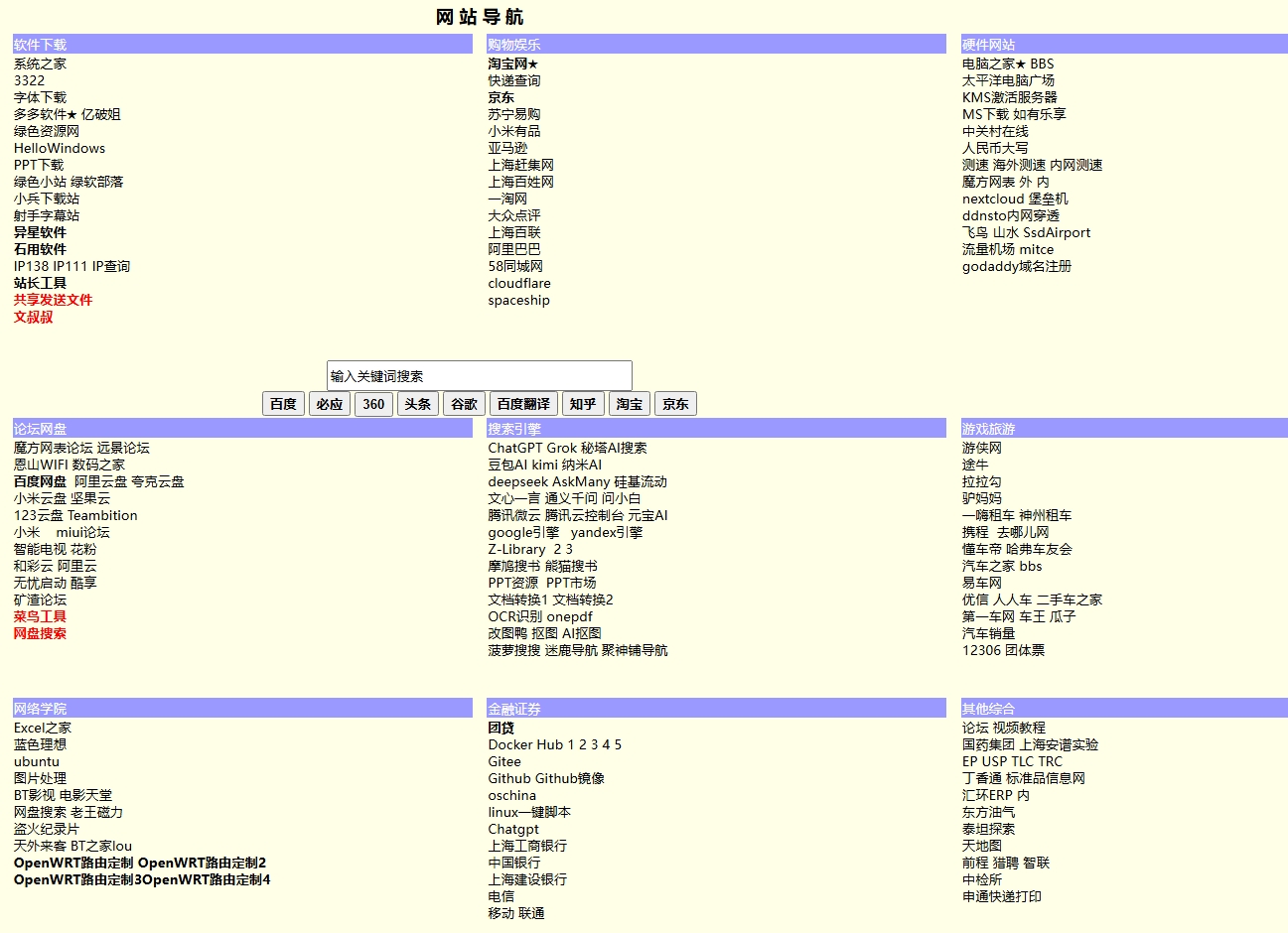Click the keyword search input box
The height and width of the screenshot is (933, 1288).
pos(480,374)
